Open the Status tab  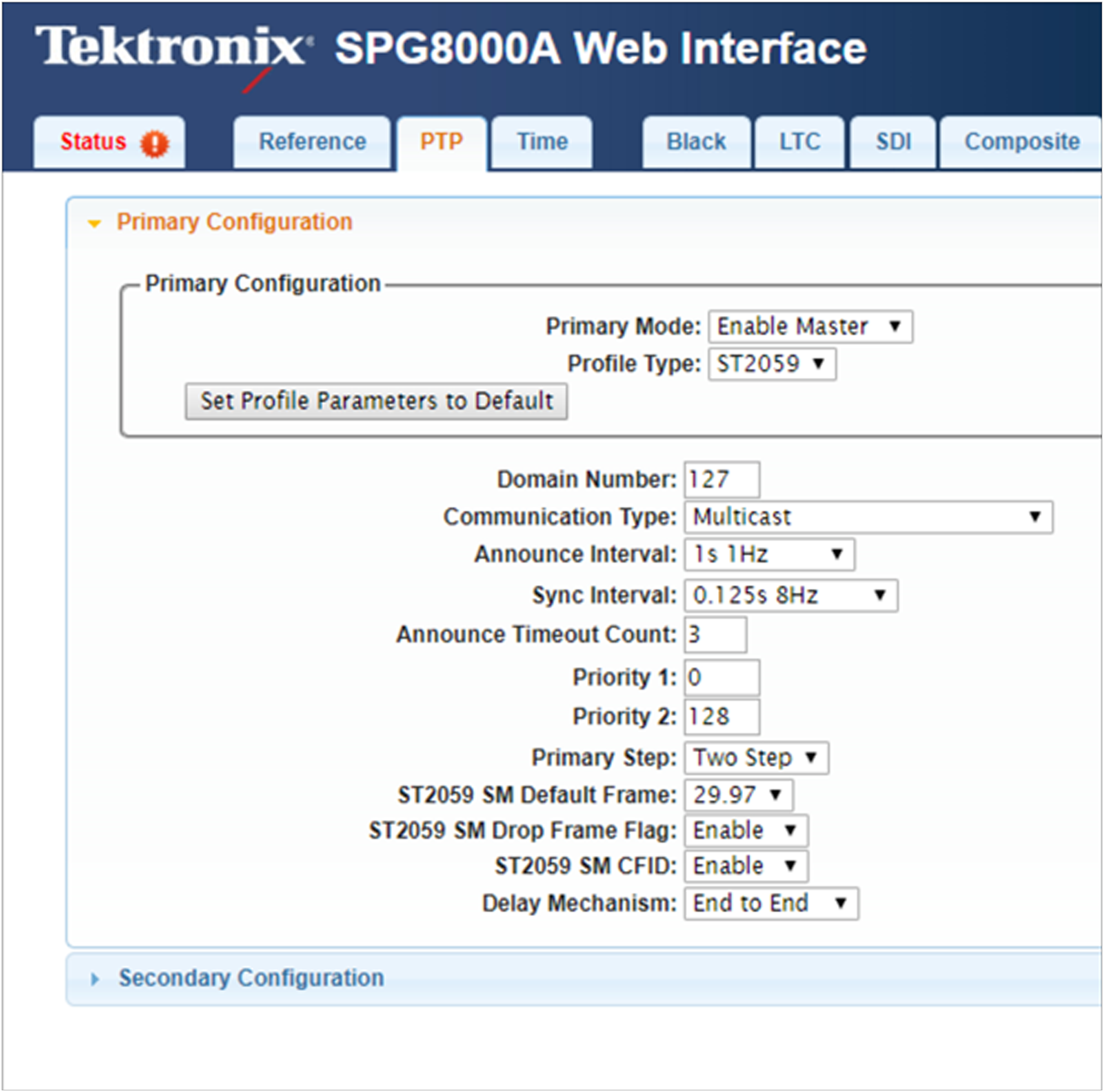(x=109, y=142)
